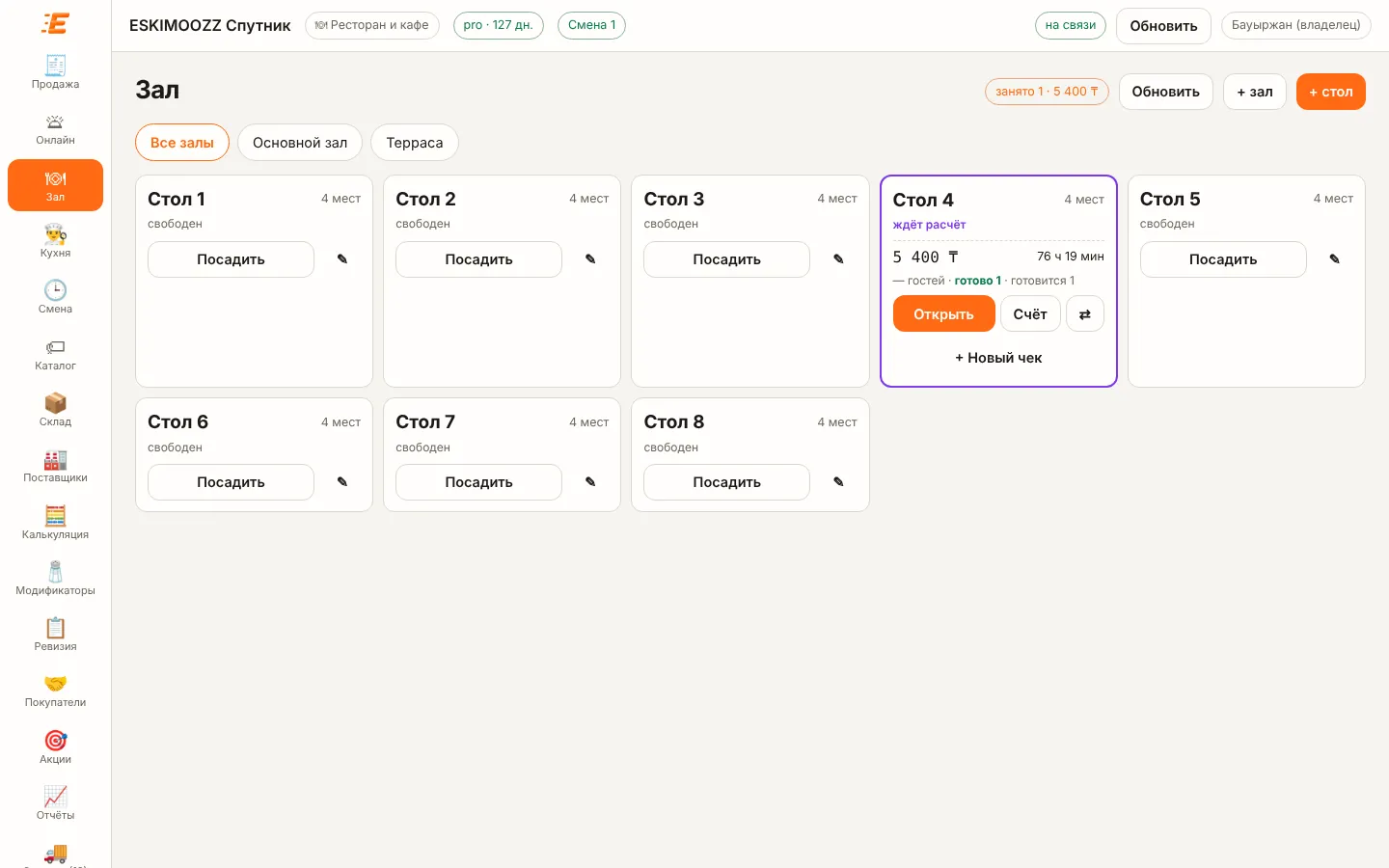1389x868 pixels.
Task: Edit Стол 7 with pencil icon
Action: [590, 482]
